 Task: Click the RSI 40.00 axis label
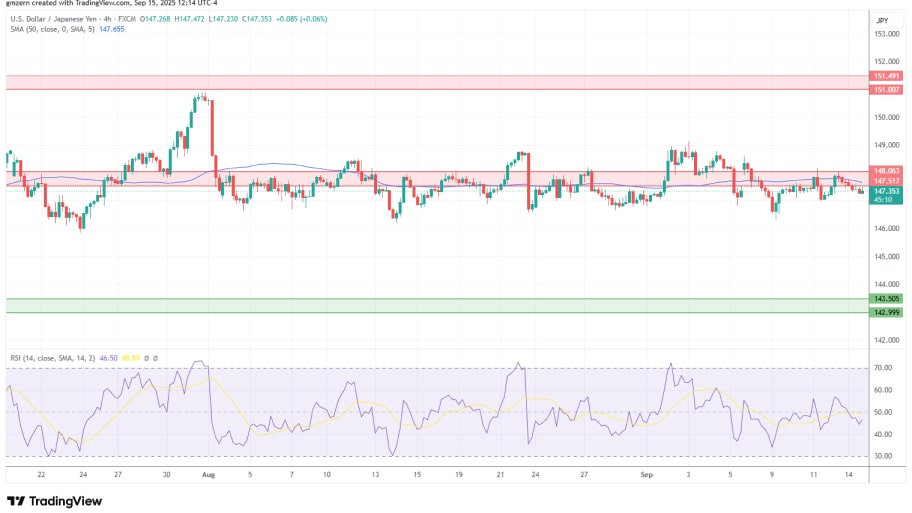tap(882, 434)
